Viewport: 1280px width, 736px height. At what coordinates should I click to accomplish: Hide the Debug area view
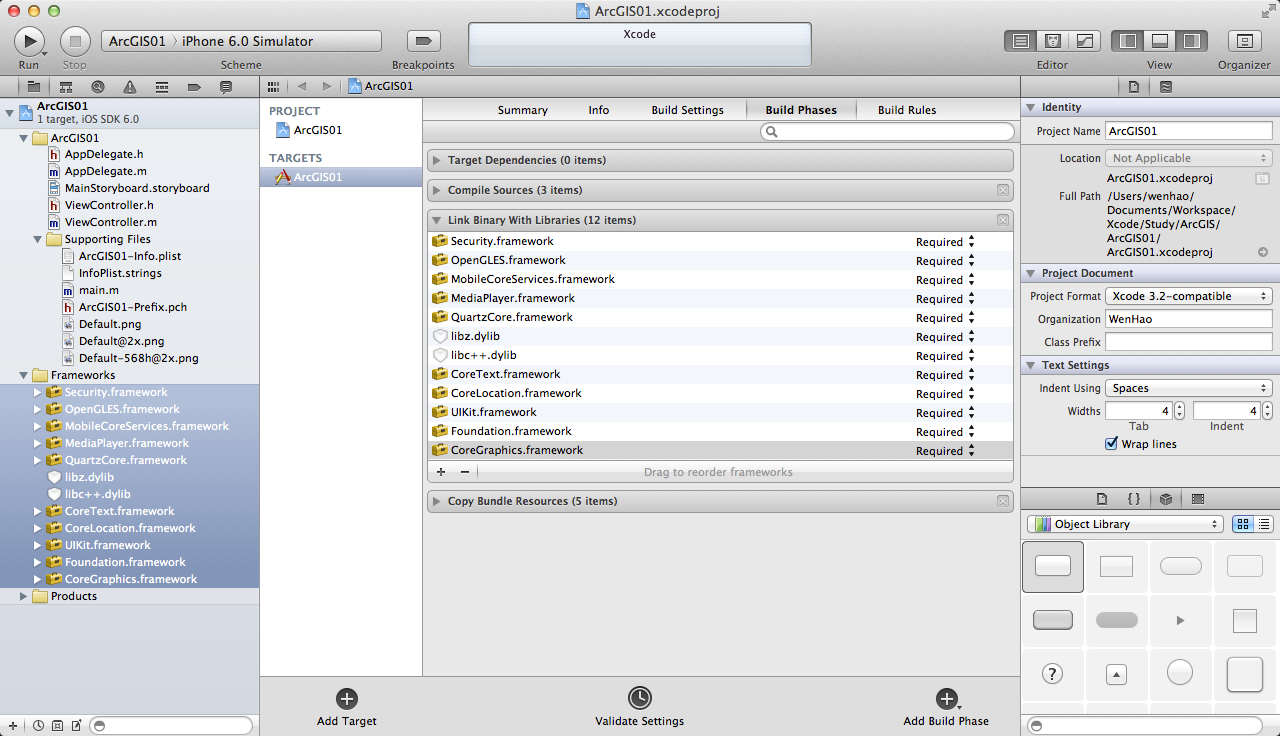tap(1160, 41)
